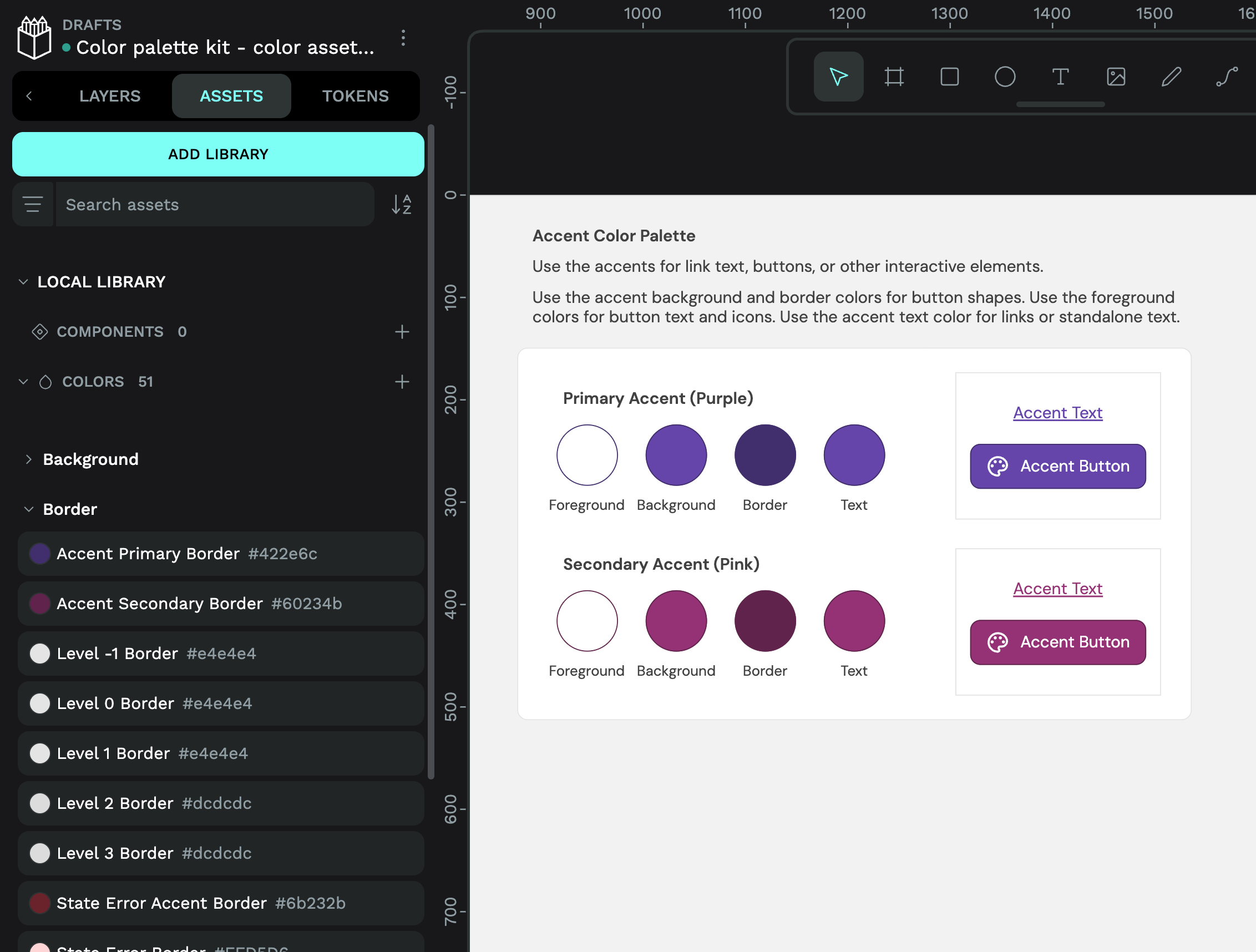Select the Path curve tool
1256x952 pixels.
pyautogui.click(x=1227, y=77)
